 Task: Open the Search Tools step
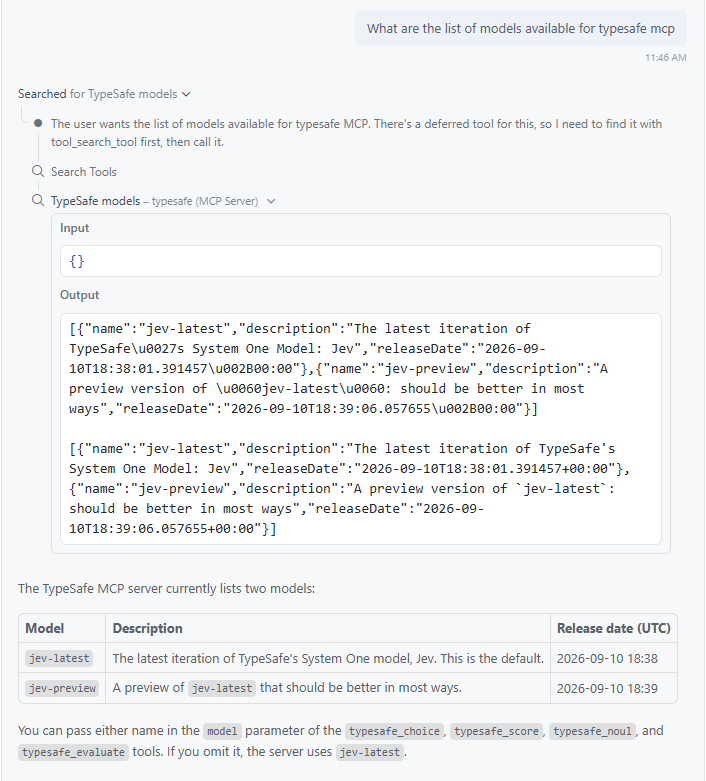(84, 172)
